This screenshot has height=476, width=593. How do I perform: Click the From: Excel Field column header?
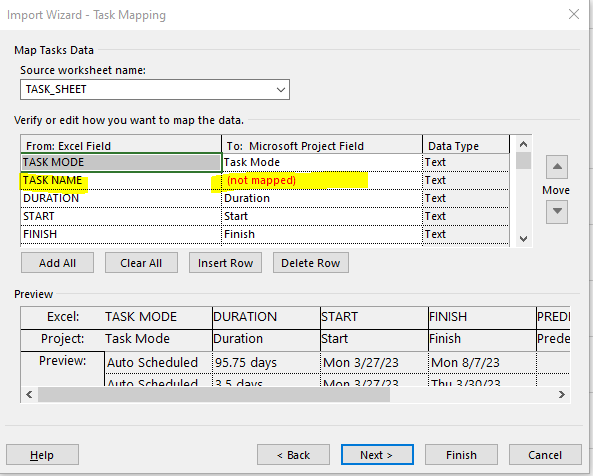coord(121,145)
